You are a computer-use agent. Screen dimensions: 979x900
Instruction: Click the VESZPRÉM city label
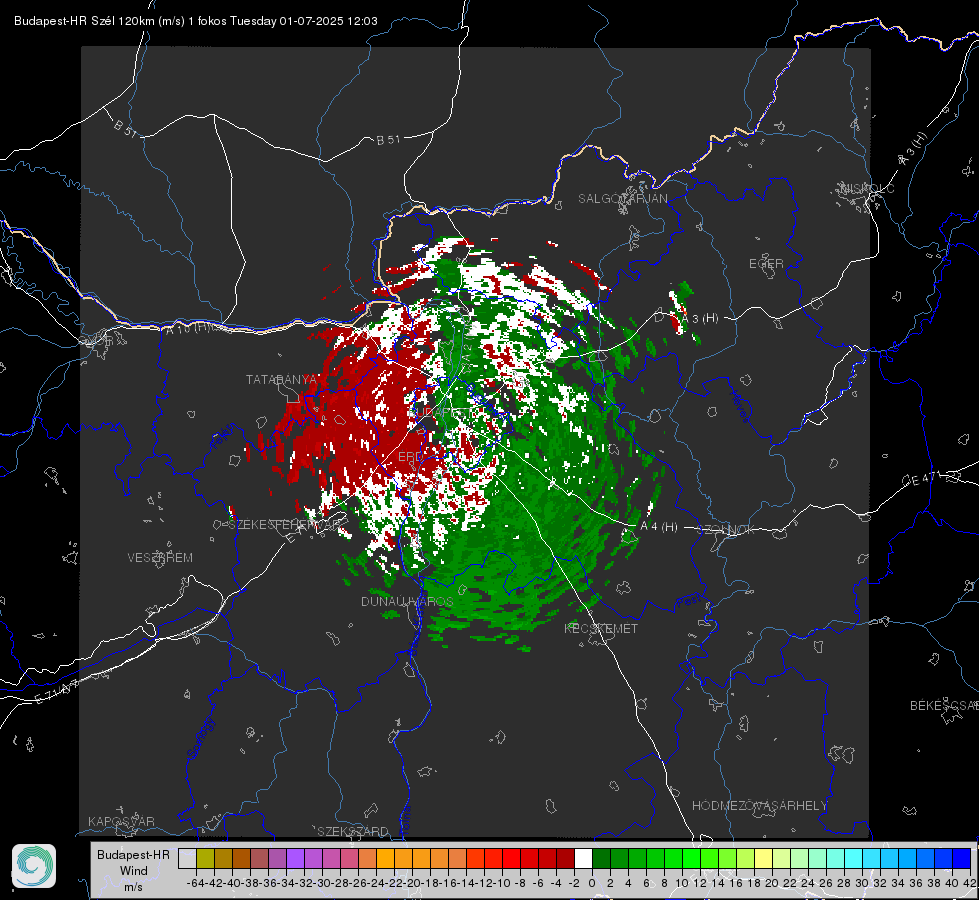click(x=160, y=557)
